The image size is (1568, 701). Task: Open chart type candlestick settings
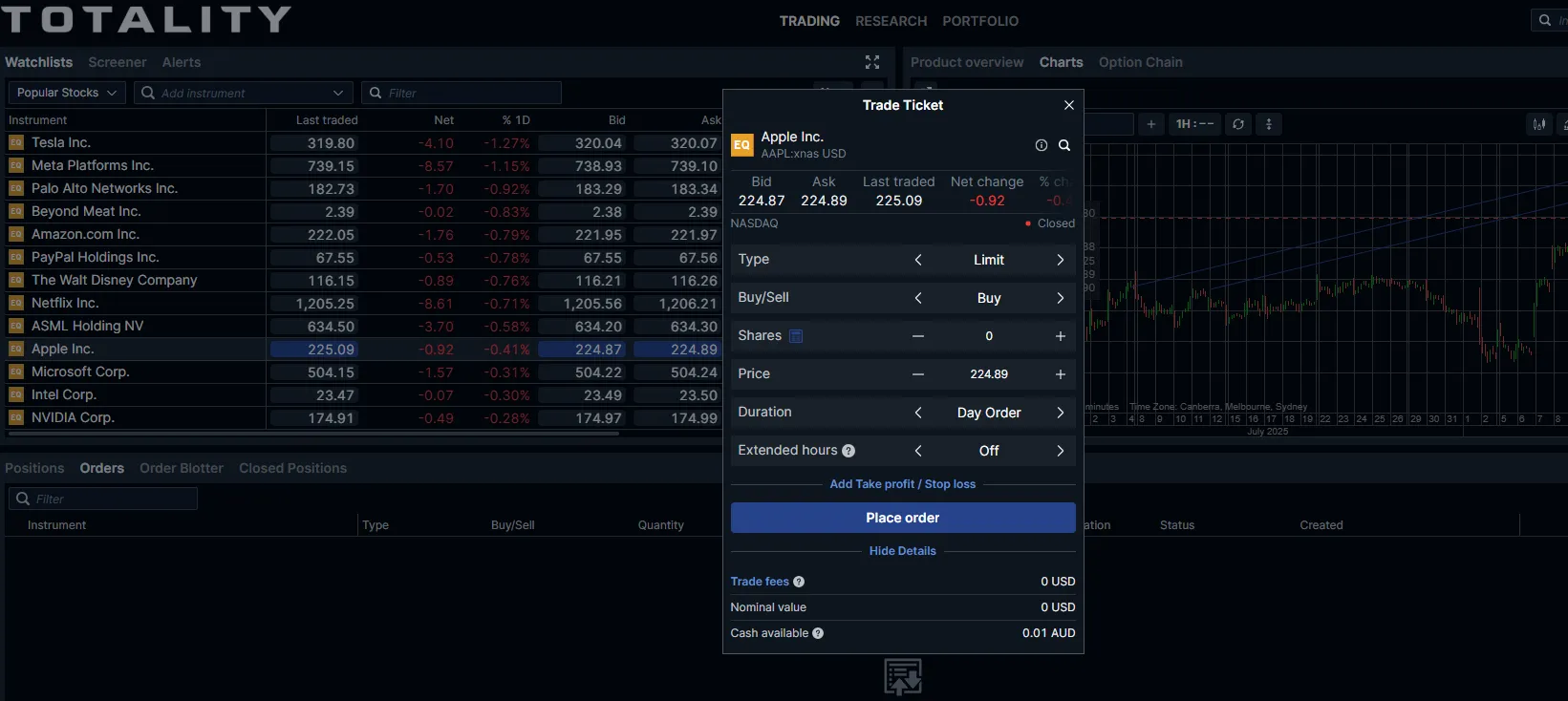click(1538, 124)
